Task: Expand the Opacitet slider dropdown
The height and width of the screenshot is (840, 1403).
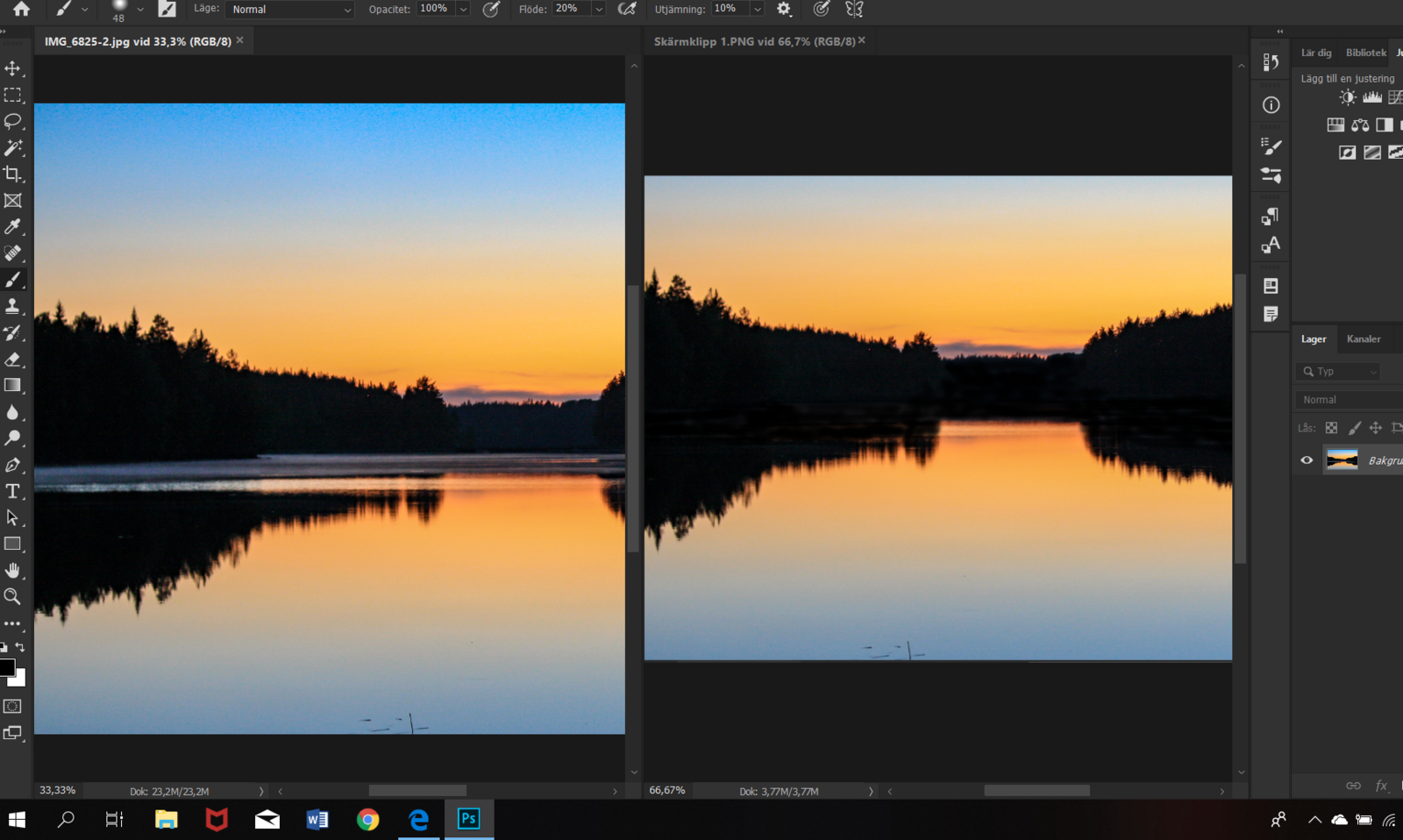Action: coord(463,10)
